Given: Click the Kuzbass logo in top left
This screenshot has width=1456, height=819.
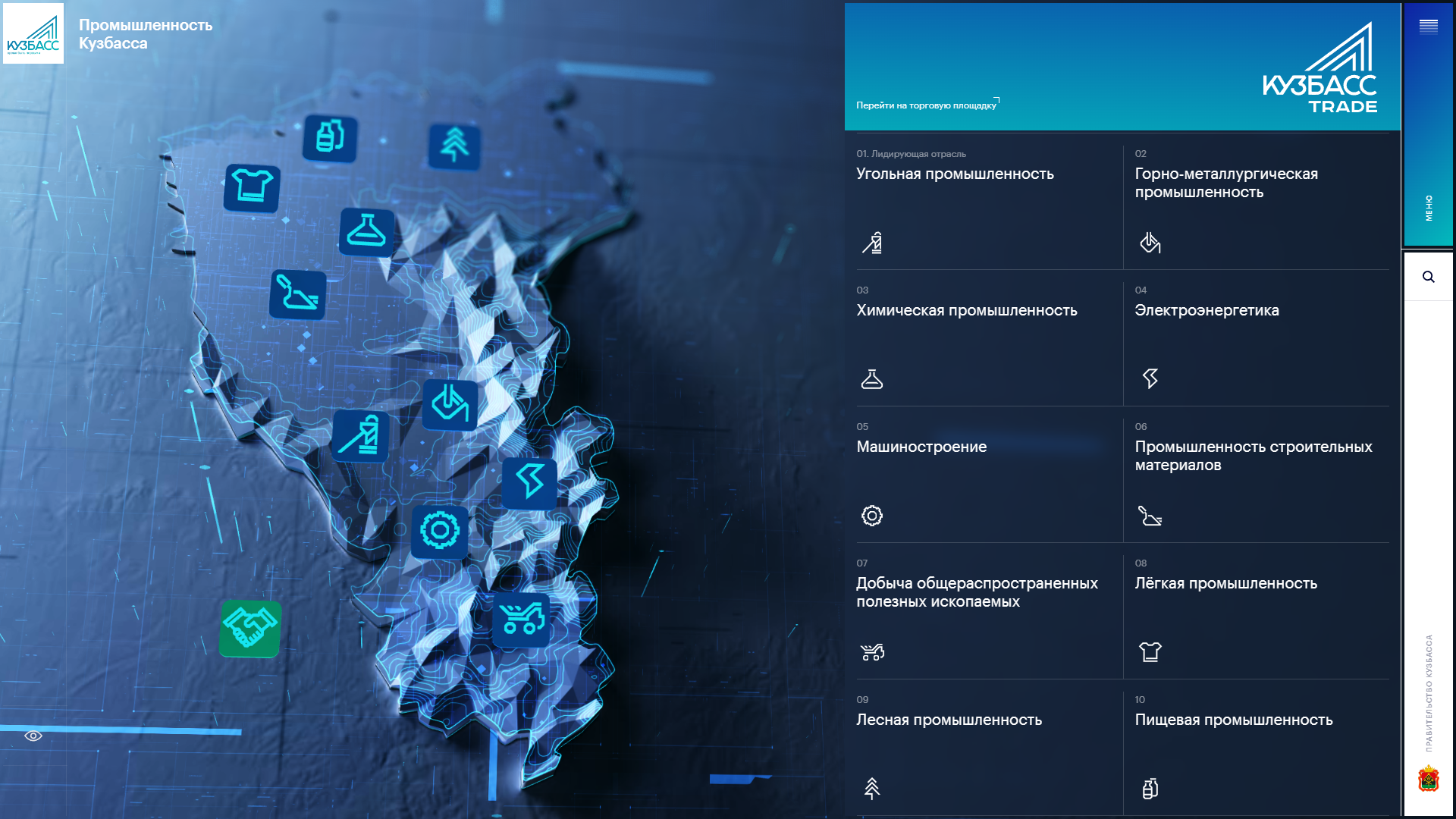Looking at the screenshot, I should pyautogui.click(x=33, y=33).
